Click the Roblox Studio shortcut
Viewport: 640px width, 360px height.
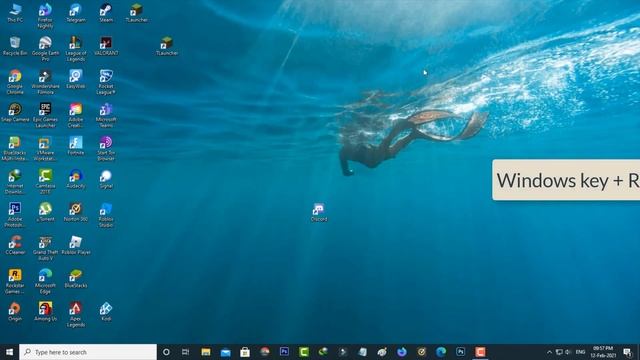coord(106,215)
